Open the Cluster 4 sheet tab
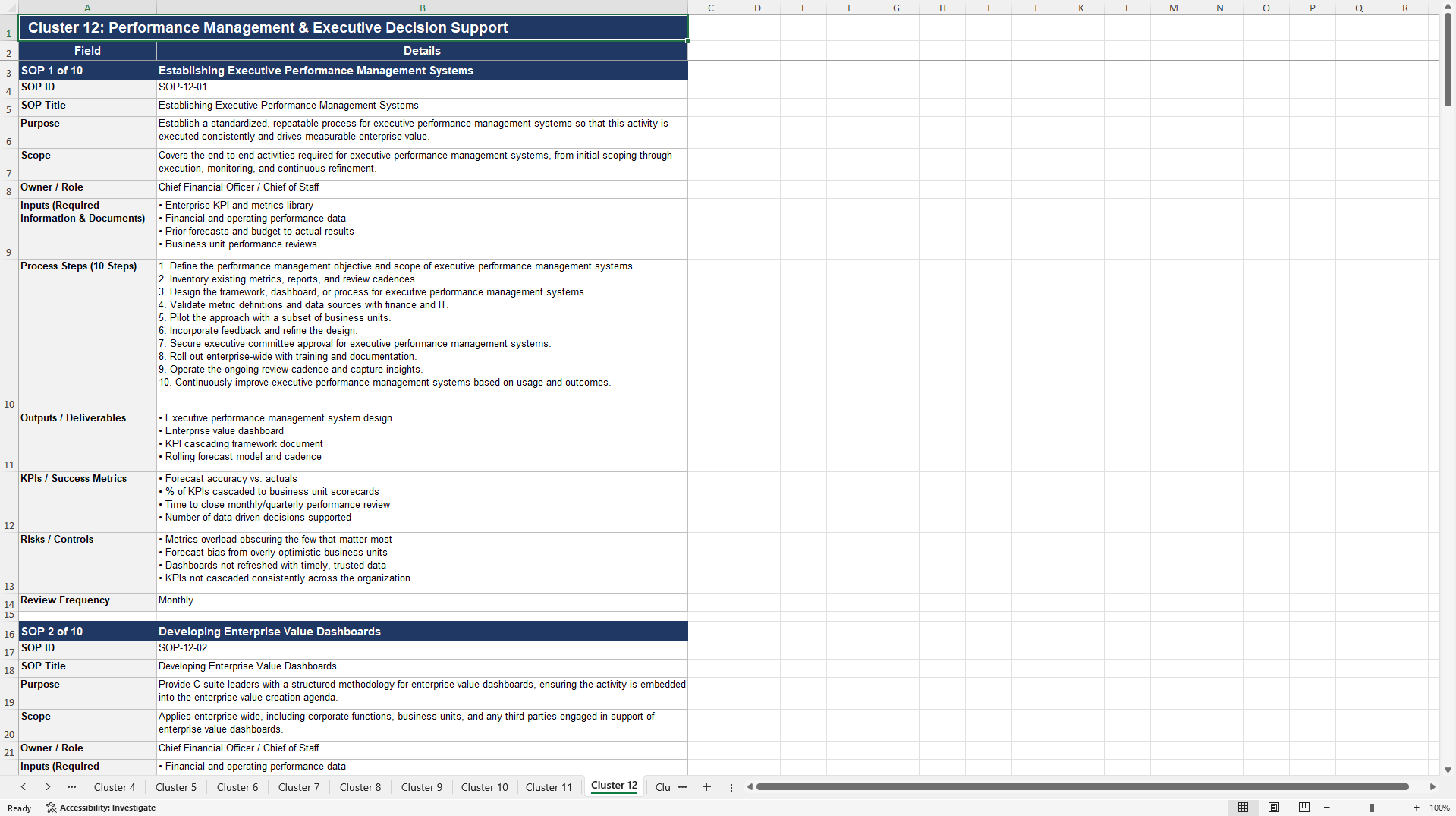Viewport: 1456px width, 816px height. coord(115,787)
